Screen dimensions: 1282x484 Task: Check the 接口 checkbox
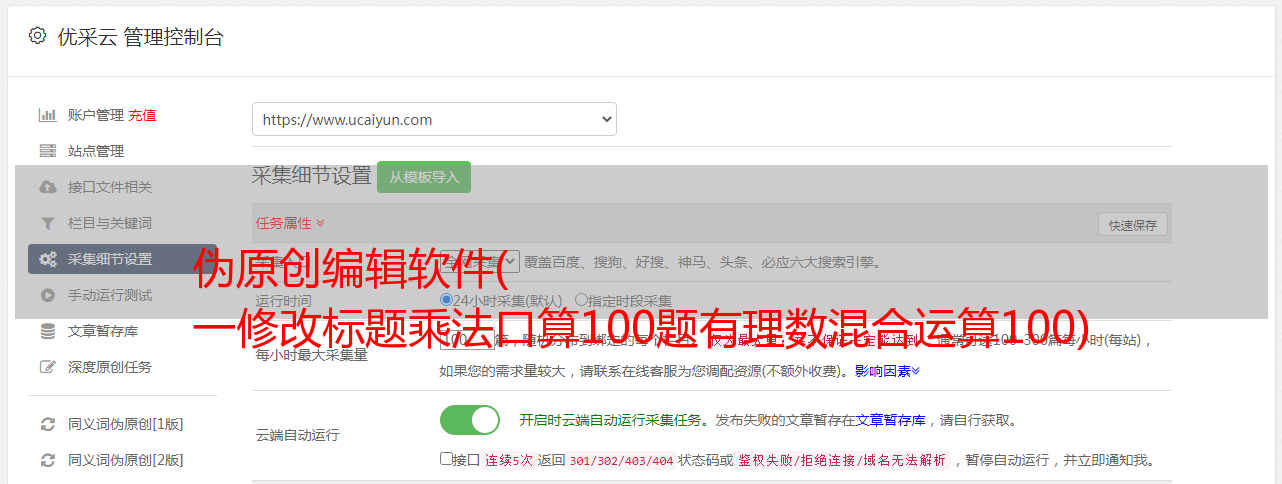pyautogui.click(x=446, y=460)
